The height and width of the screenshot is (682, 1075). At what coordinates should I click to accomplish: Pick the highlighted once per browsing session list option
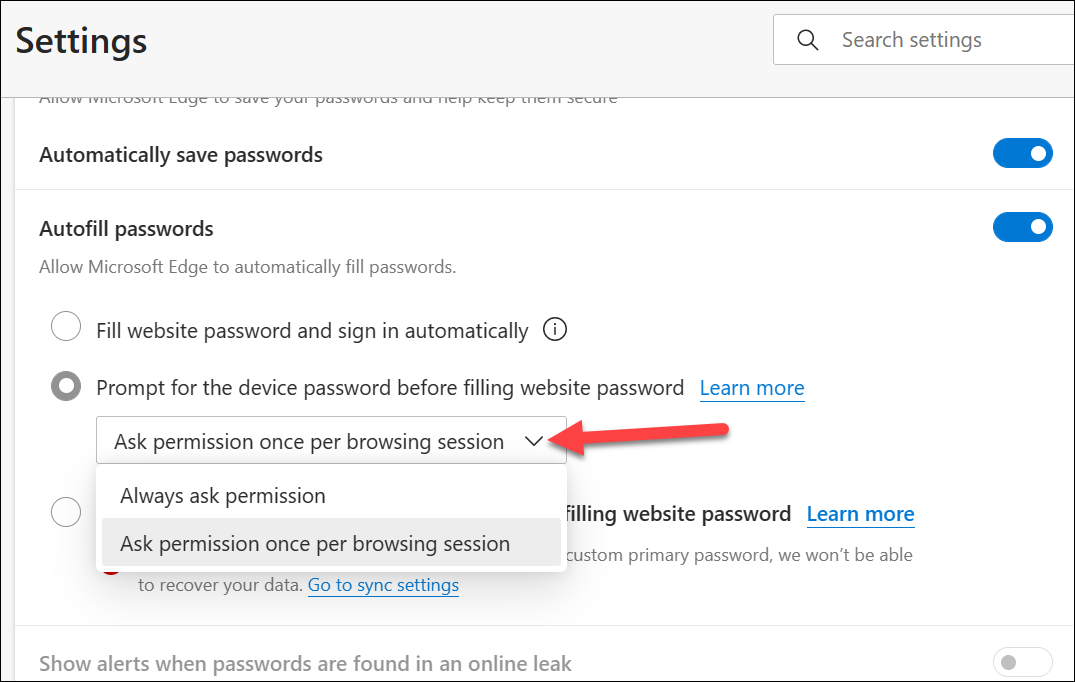pyautogui.click(x=315, y=544)
